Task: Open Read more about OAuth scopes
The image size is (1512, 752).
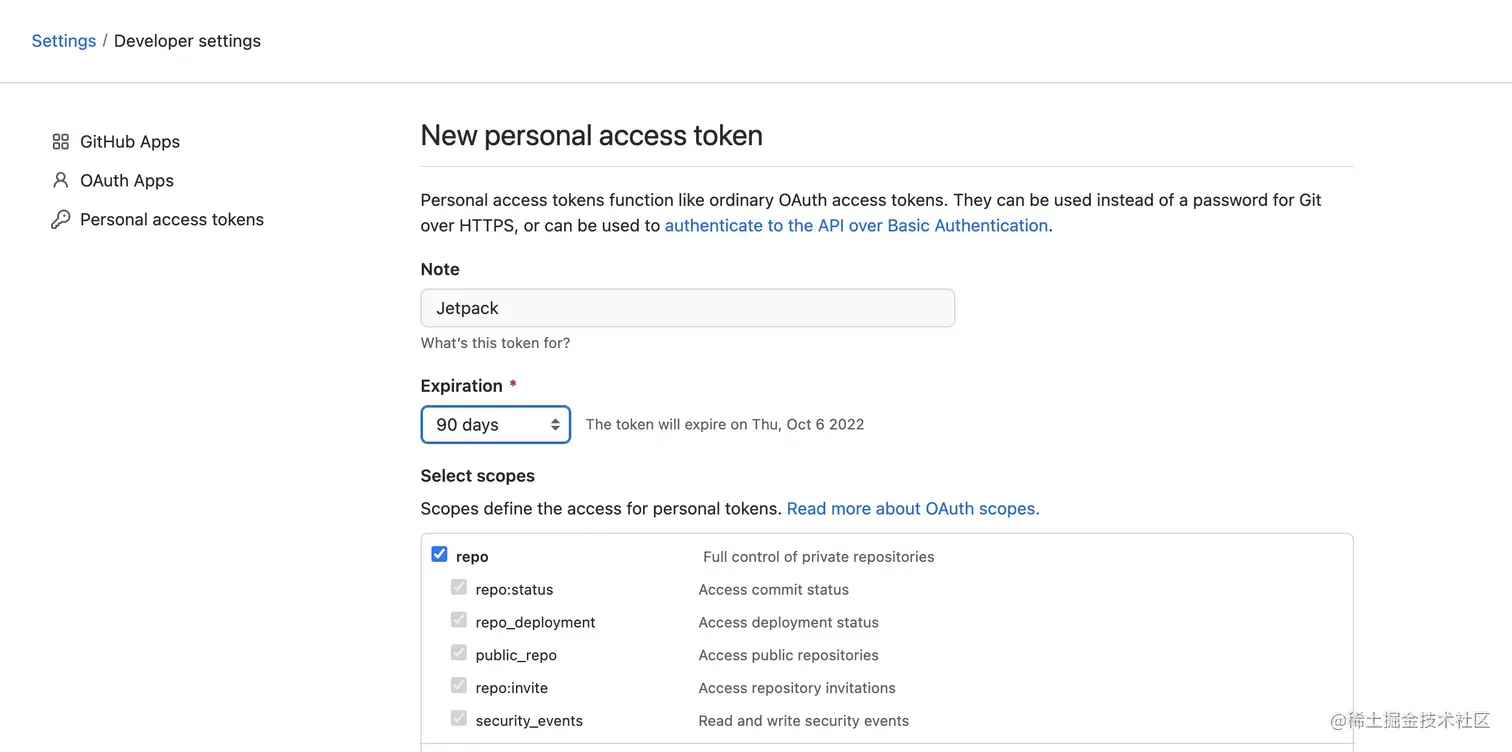Action: click(x=913, y=509)
